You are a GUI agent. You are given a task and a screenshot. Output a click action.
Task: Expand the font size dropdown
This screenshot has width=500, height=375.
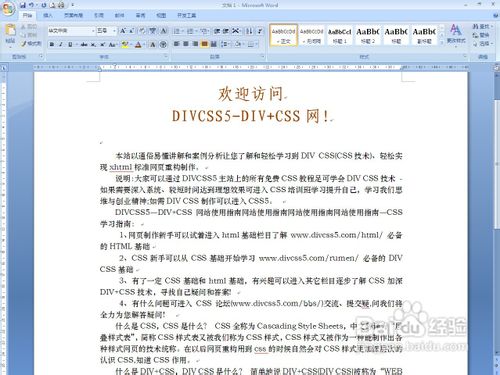(114, 31)
